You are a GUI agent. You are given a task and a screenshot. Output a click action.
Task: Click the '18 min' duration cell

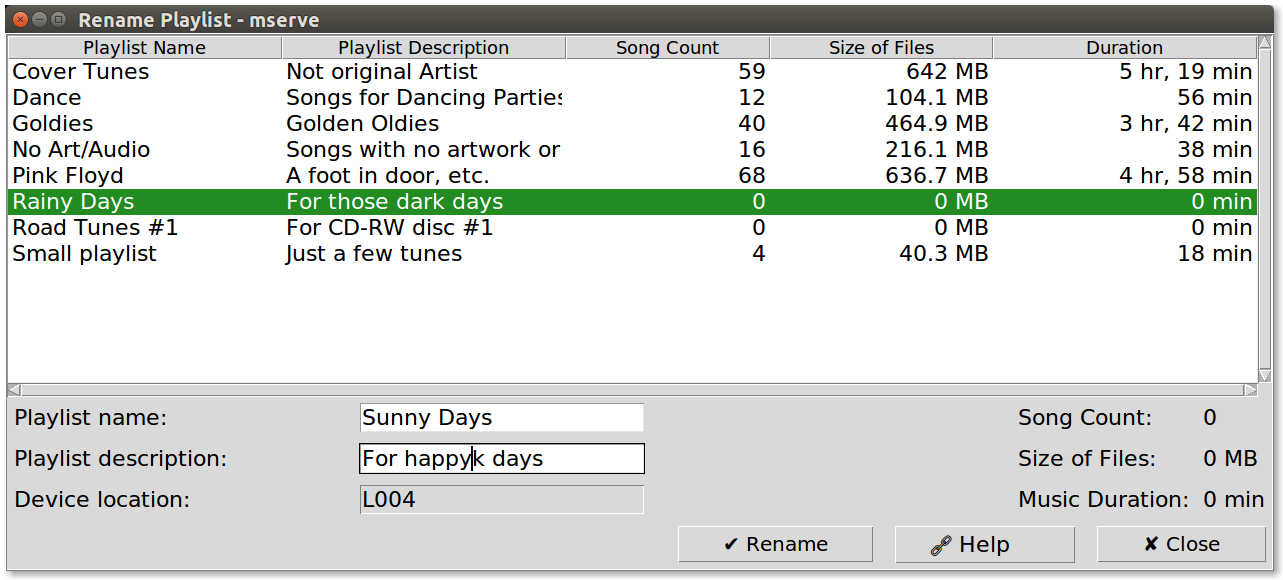click(x=1215, y=254)
